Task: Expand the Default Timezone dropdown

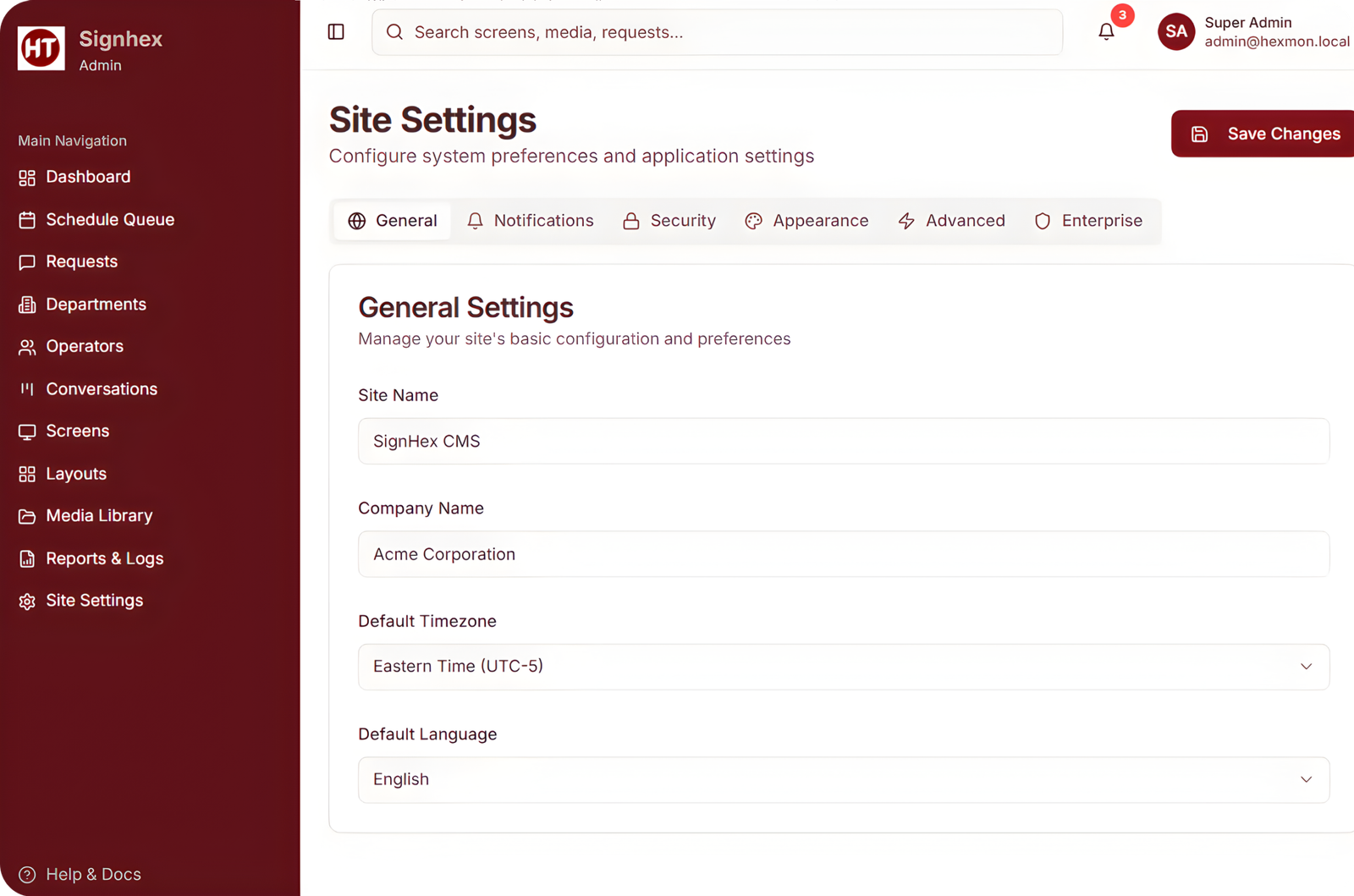Action: coord(843,667)
